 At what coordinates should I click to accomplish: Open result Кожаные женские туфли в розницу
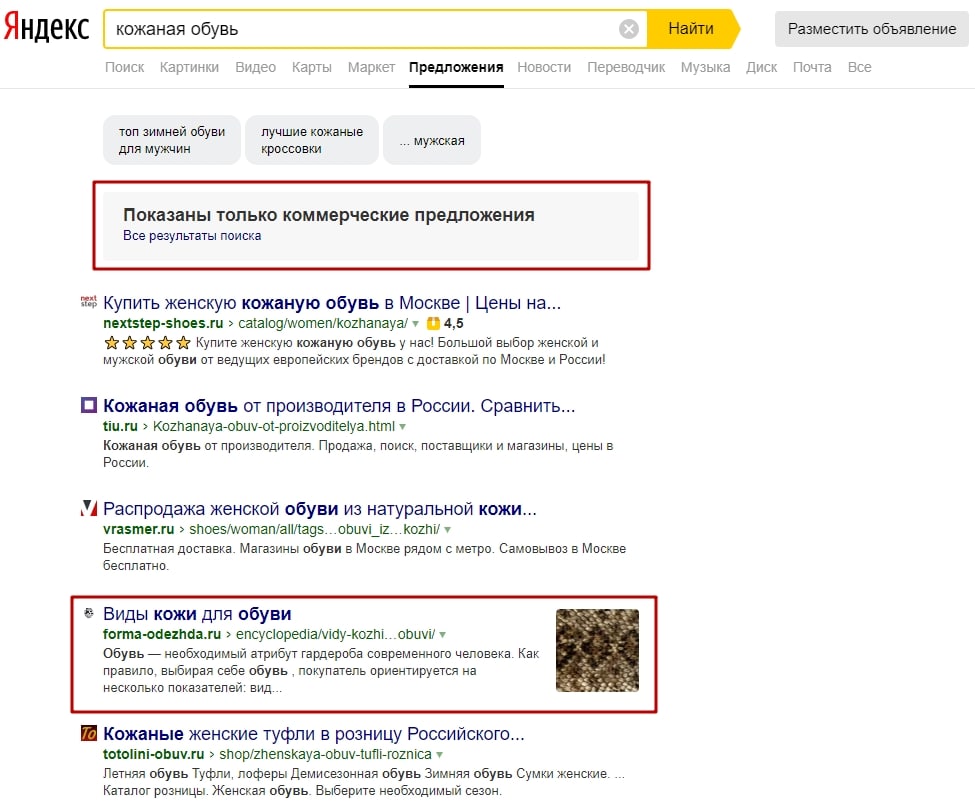(x=313, y=734)
